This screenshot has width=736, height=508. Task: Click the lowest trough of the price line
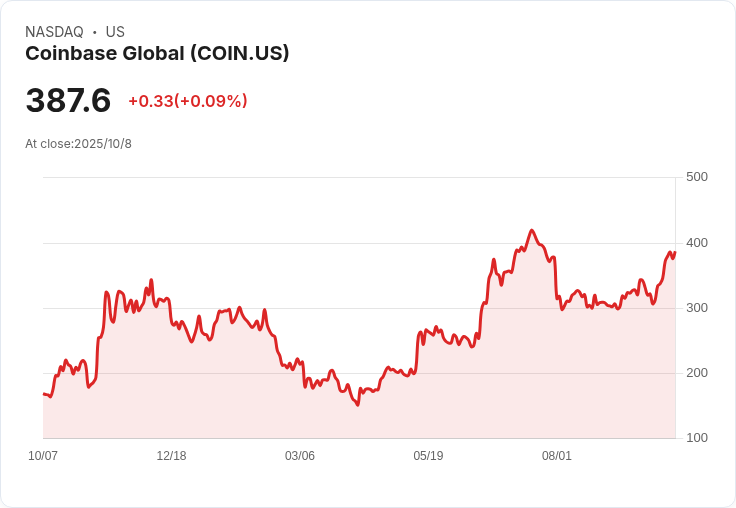coord(358,405)
